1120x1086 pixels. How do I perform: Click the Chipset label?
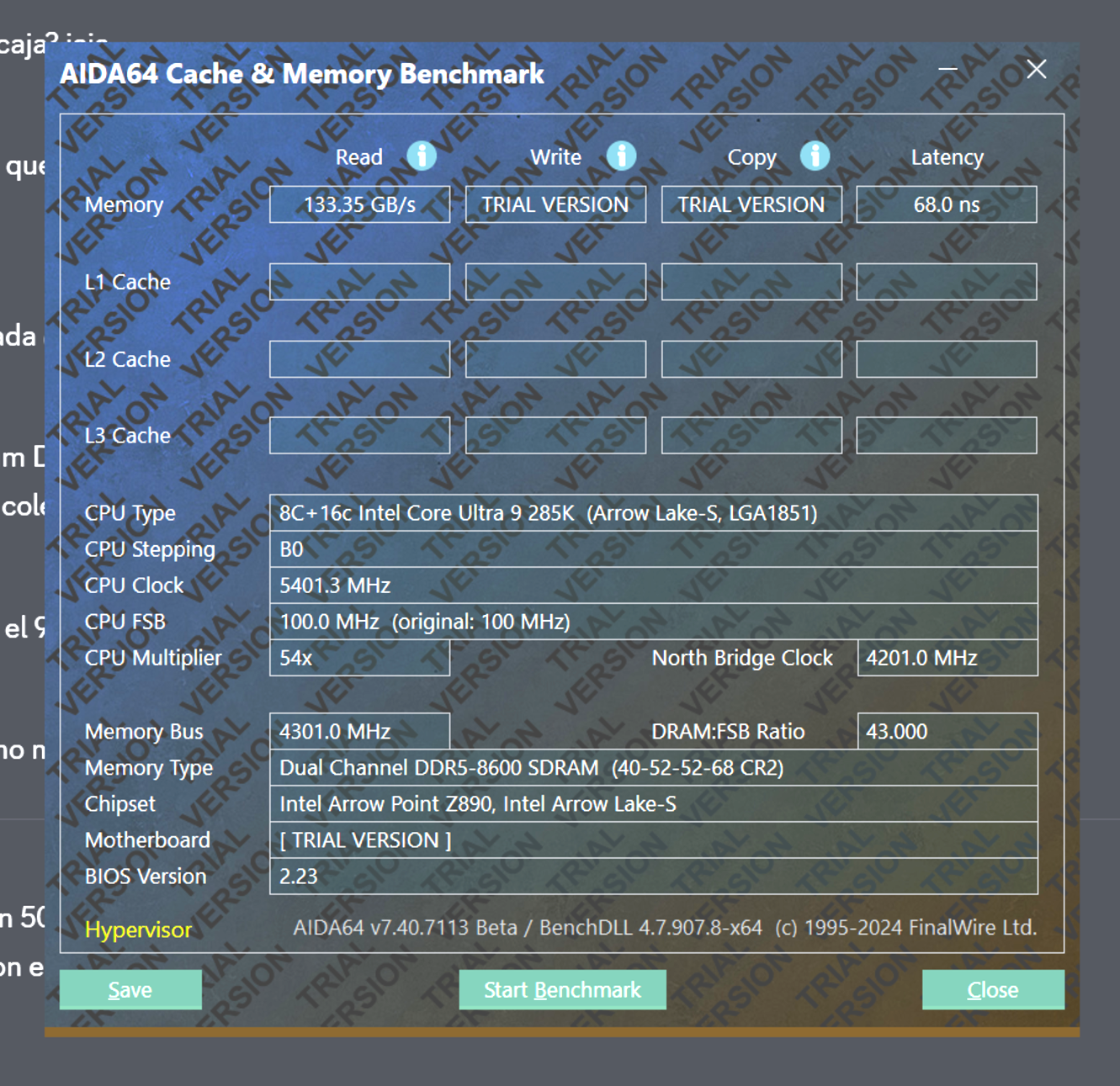tap(120, 804)
